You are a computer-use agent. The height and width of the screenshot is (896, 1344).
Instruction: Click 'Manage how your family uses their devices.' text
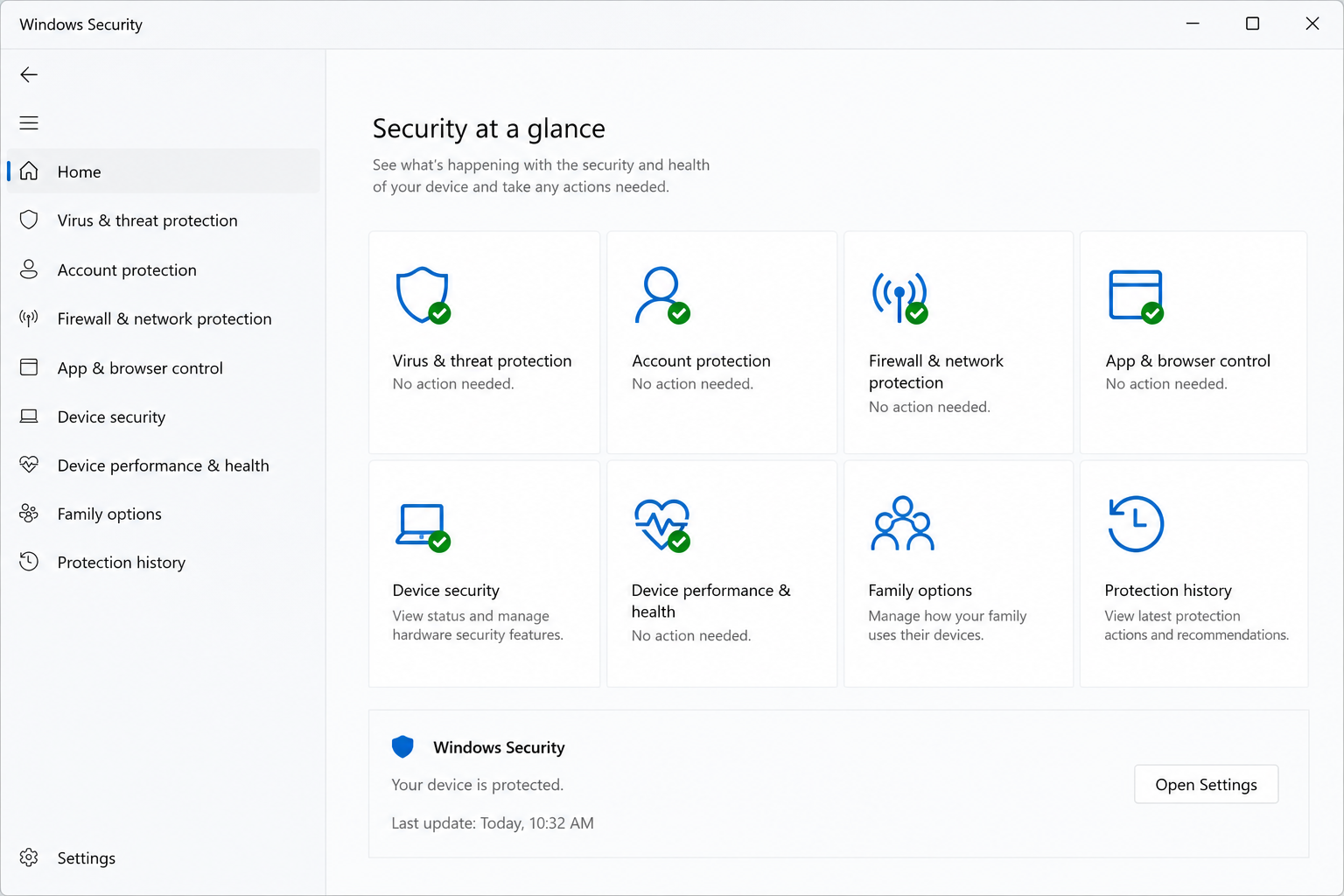(948, 626)
